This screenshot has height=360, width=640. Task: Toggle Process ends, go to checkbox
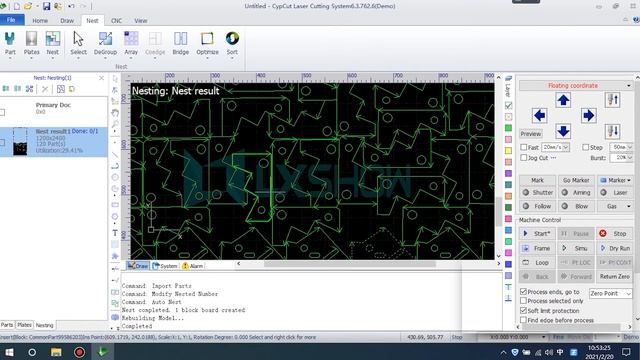pos(524,291)
